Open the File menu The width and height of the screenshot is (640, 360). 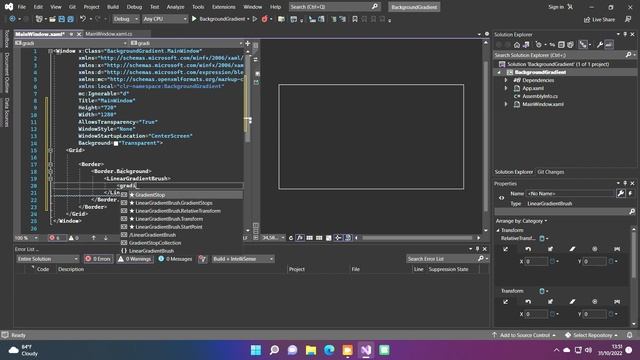tap(22, 7)
